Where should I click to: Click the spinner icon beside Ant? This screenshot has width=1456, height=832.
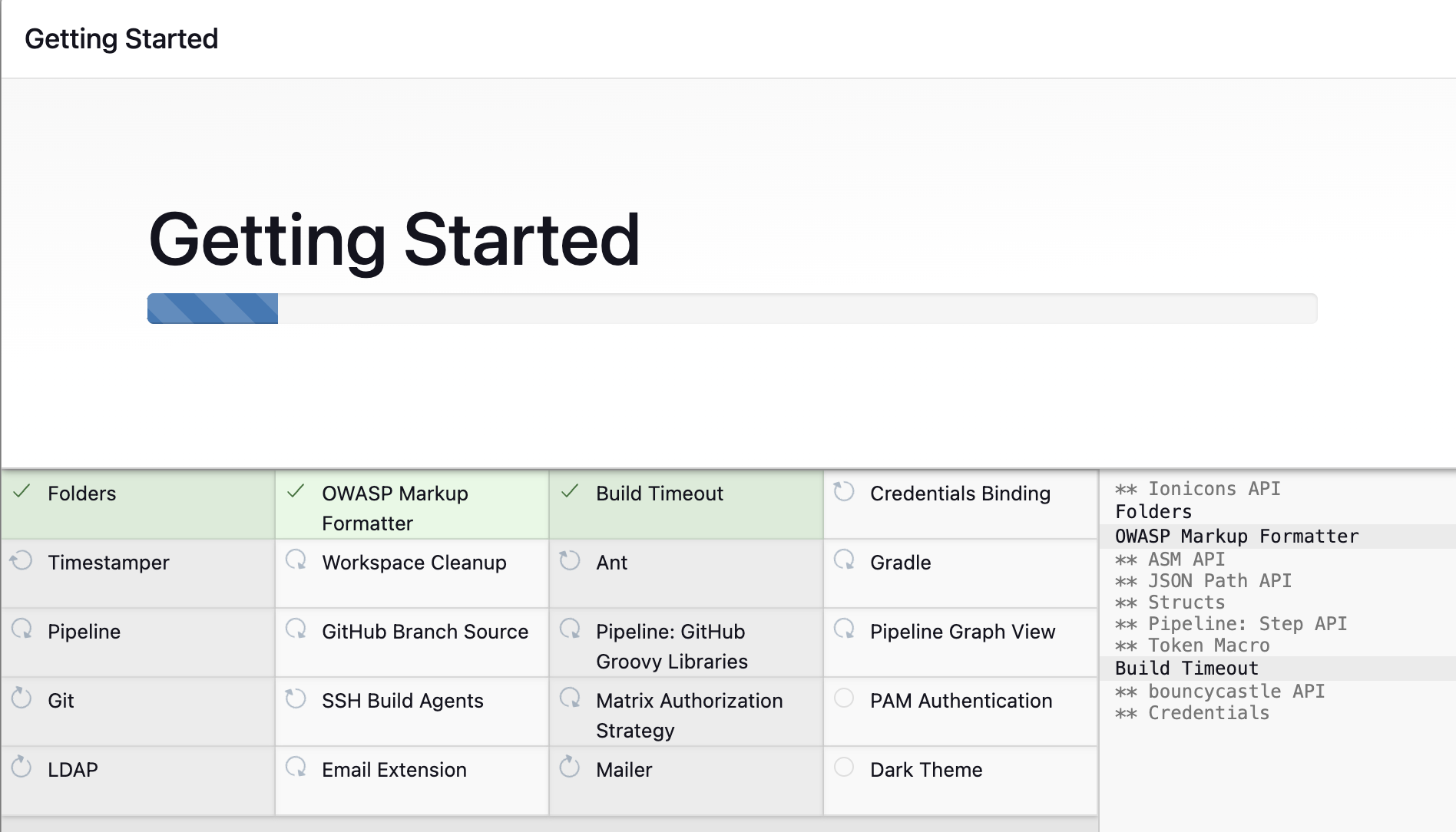[570, 560]
